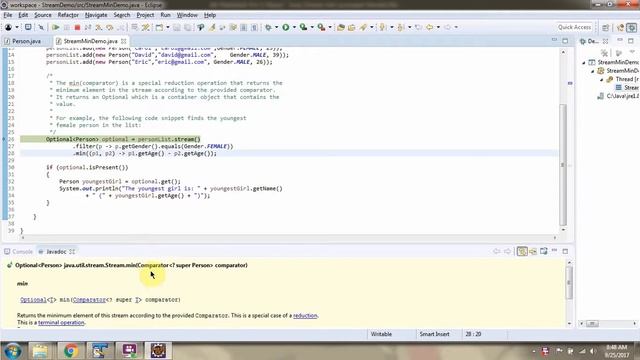Open the Coverage launch dropdown arrow

point(312,27)
